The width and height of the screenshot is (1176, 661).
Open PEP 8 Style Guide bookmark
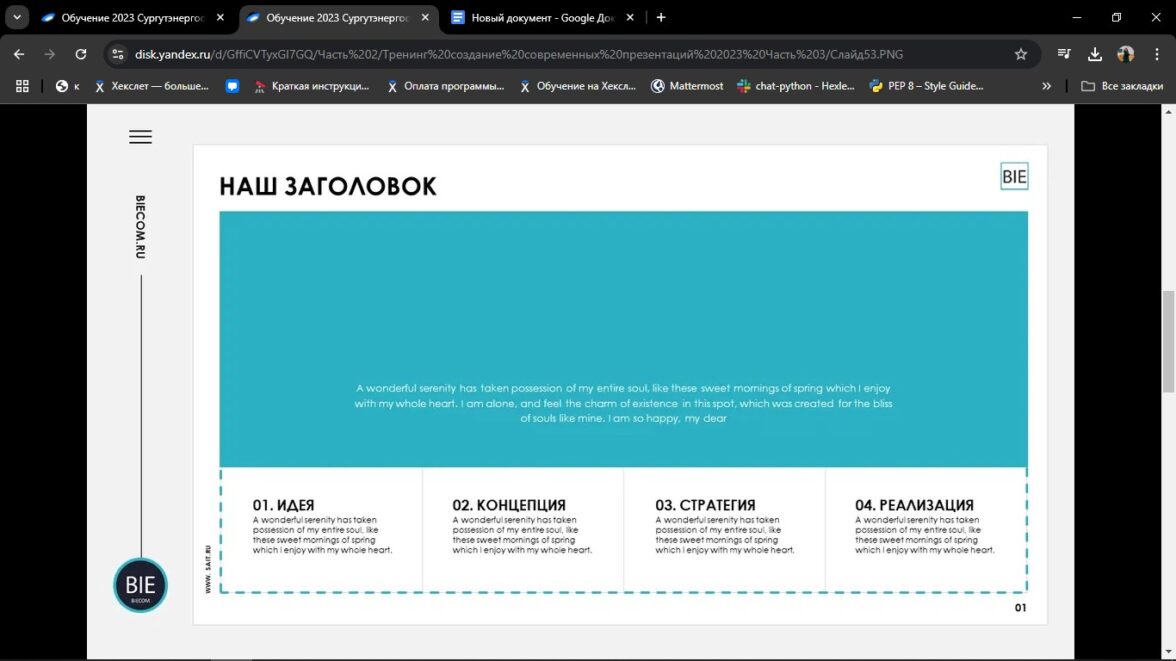click(926, 86)
